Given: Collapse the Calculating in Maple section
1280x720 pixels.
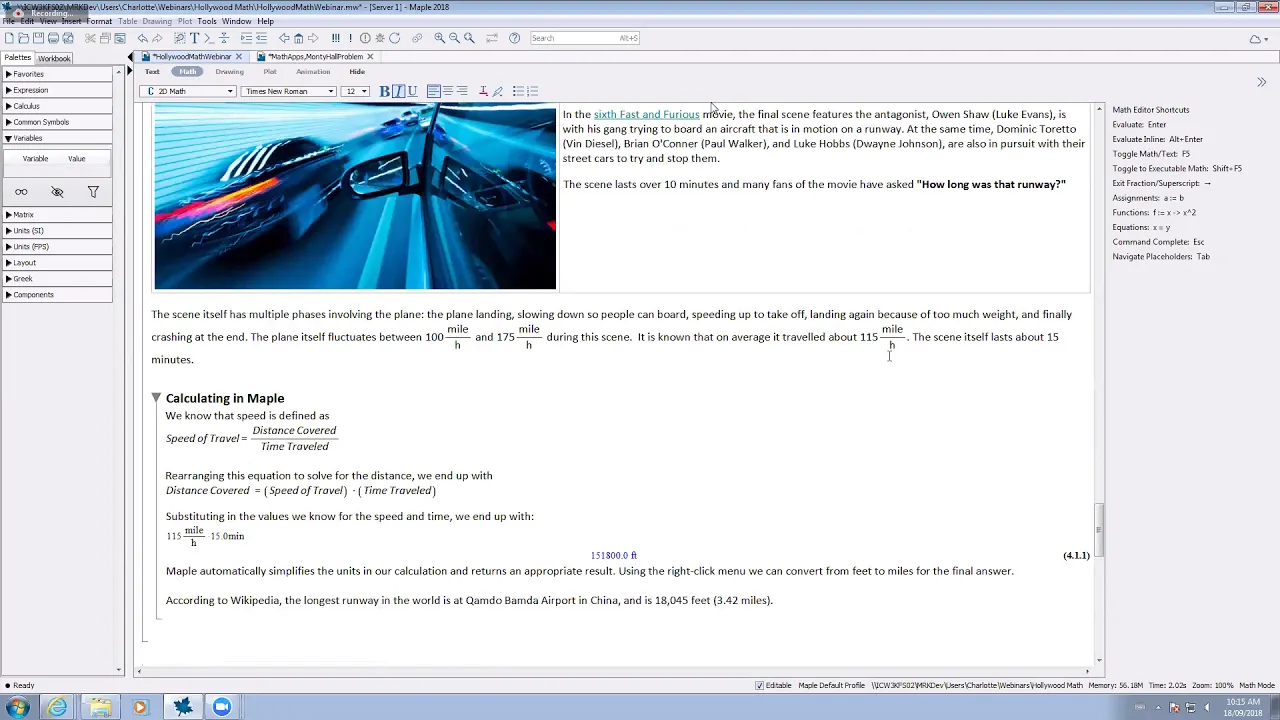Looking at the screenshot, I should pos(156,398).
